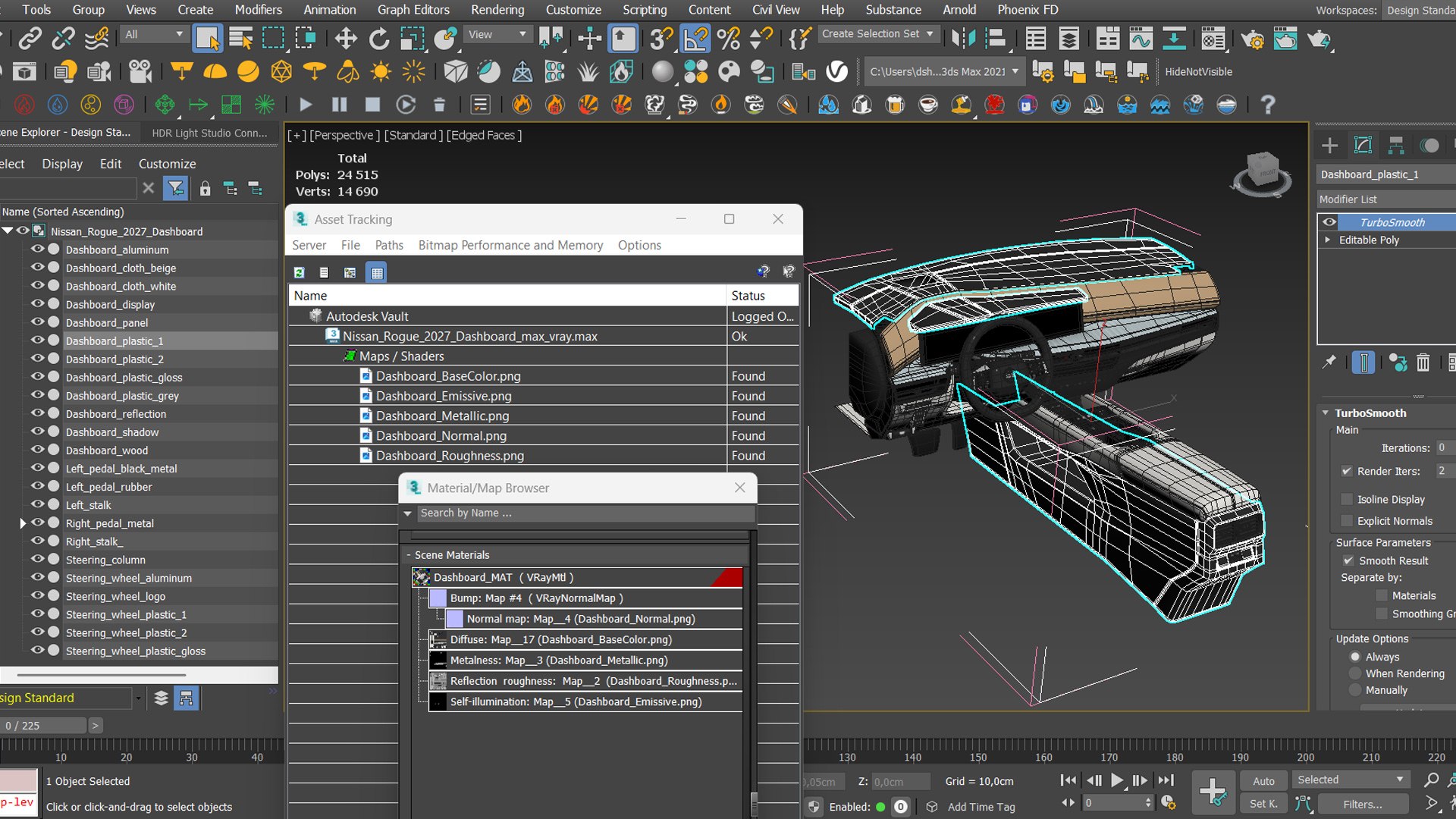Screen dimensions: 1456x819
Task: Open the selection filter All dropdown
Action: tap(153, 34)
